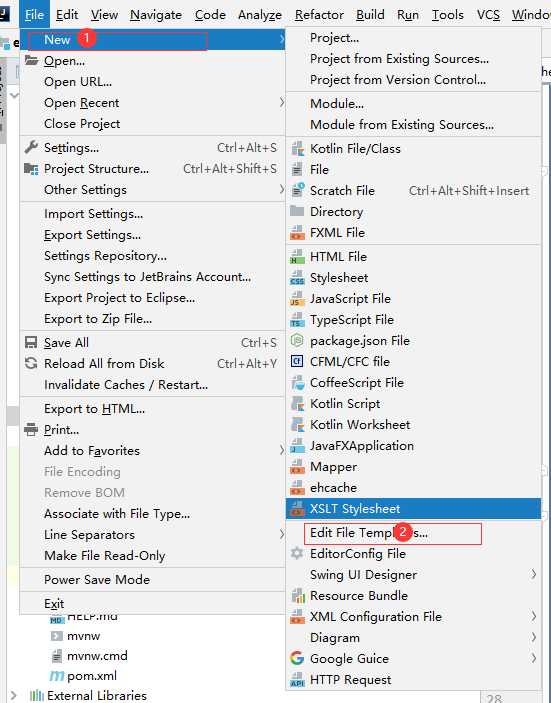This screenshot has height=703, width=551.
Task: Click the Stylesheet CSS icon
Action: [297, 278]
